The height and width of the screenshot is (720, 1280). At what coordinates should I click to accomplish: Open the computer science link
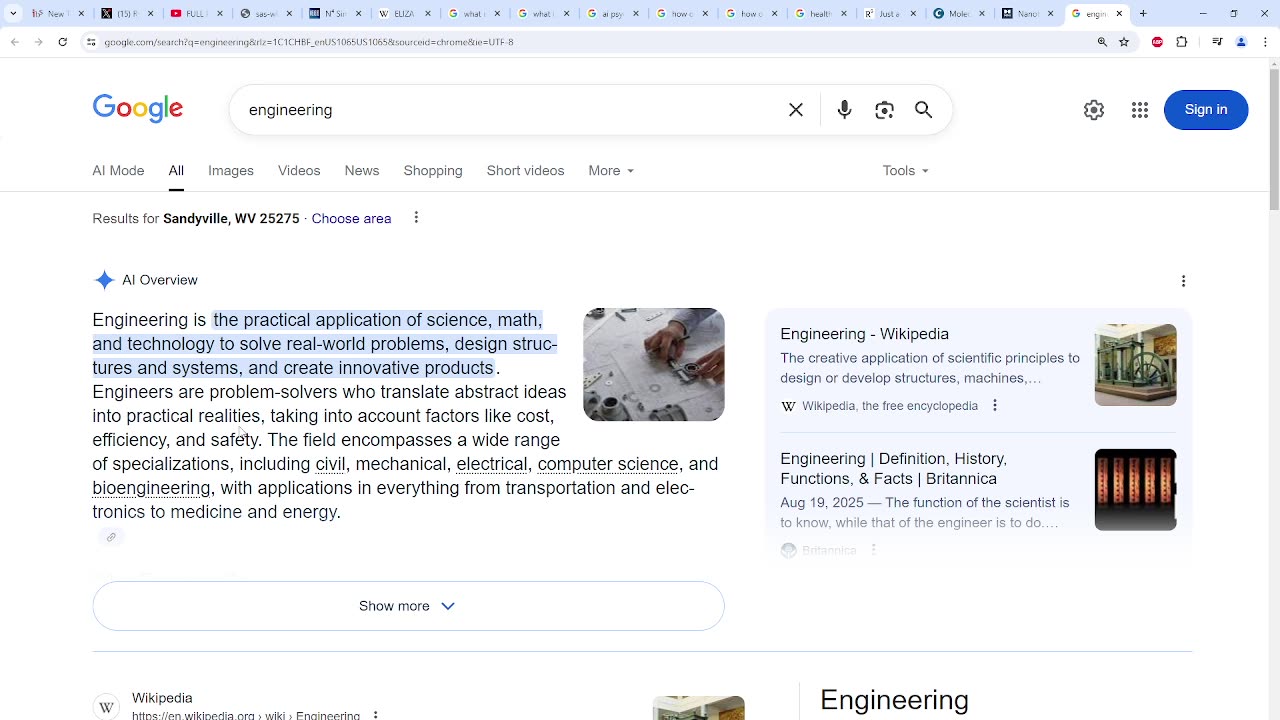point(608,464)
